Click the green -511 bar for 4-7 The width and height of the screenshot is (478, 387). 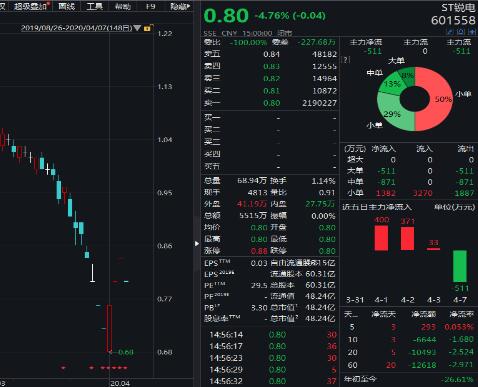(x=460, y=266)
